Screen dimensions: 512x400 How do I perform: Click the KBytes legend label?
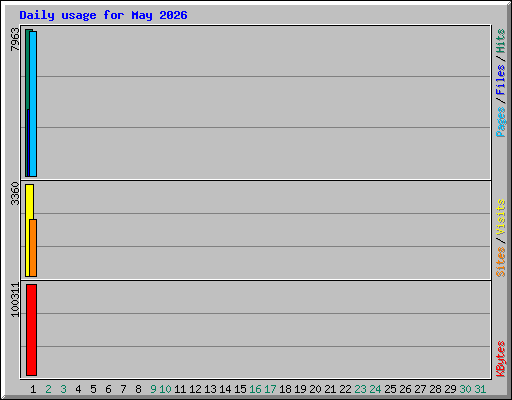(501, 359)
